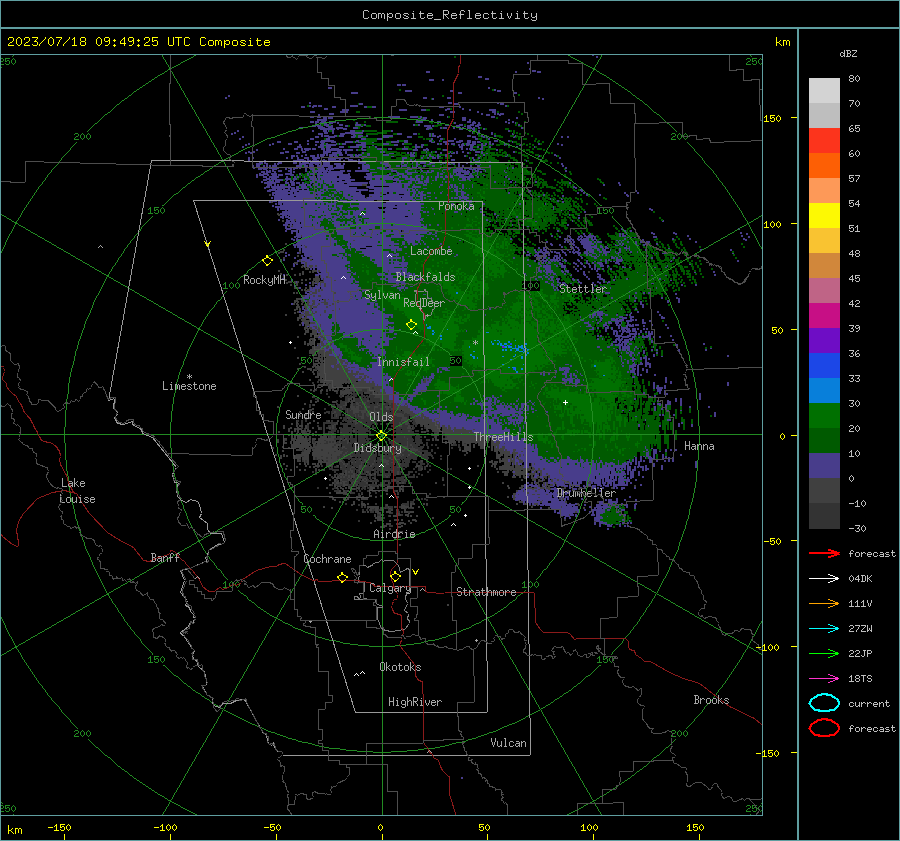The height and width of the screenshot is (841, 900).
Task: Click the green 22JP arrow icon
Action: [x=824, y=653]
